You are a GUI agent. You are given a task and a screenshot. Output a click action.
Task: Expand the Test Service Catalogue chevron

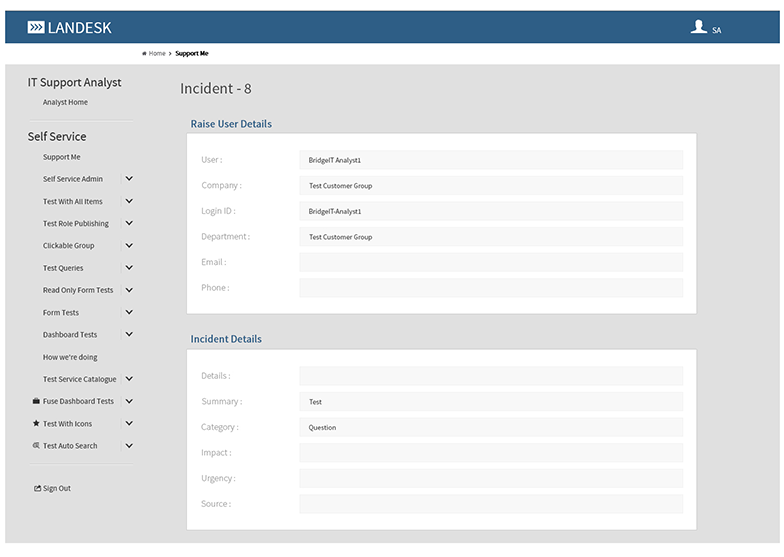click(129, 379)
